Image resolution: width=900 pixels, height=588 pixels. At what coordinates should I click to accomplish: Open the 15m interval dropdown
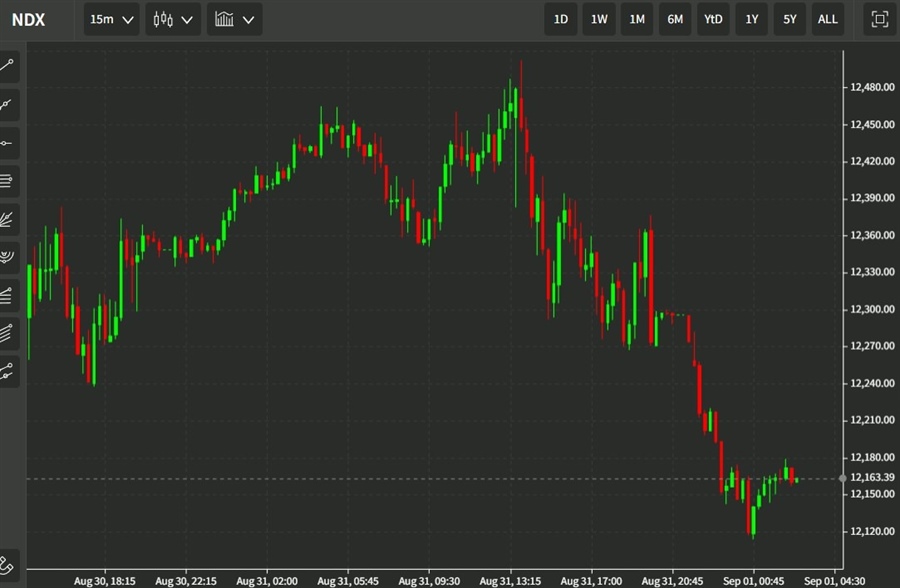111,20
